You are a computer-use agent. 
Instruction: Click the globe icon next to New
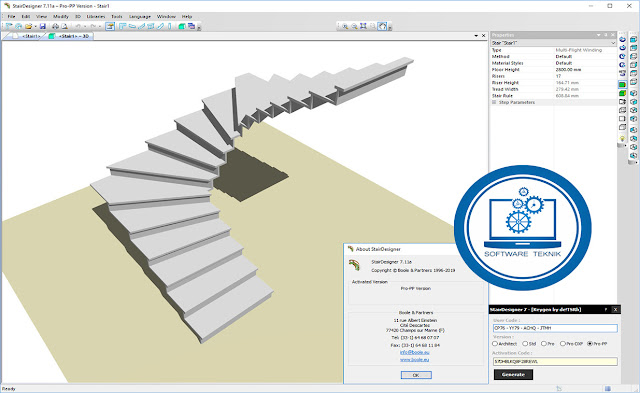tap(18, 26)
